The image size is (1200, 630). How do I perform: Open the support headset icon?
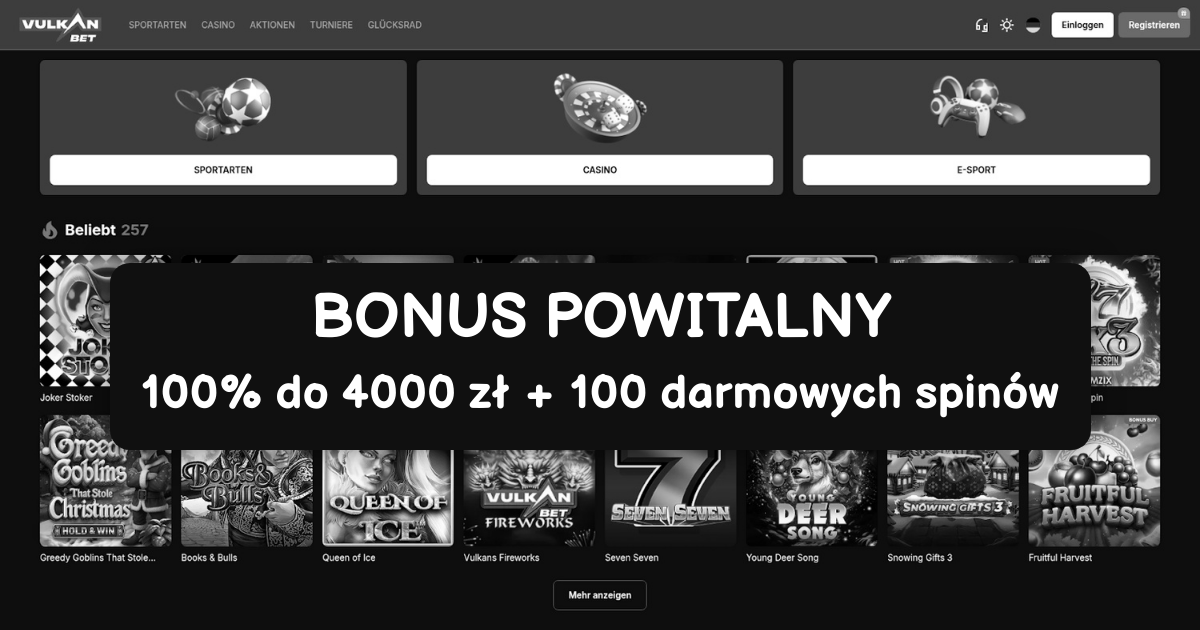[981, 25]
